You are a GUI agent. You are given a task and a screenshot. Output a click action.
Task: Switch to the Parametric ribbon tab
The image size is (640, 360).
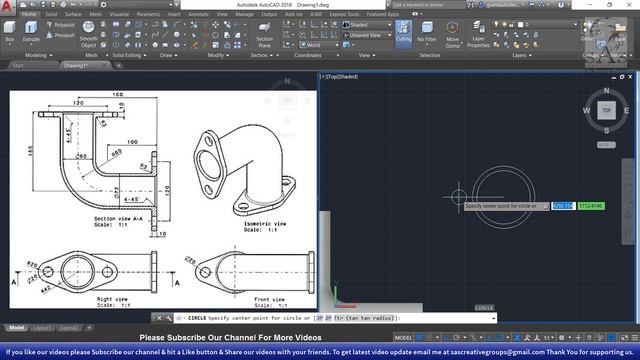pyautogui.click(x=148, y=14)
